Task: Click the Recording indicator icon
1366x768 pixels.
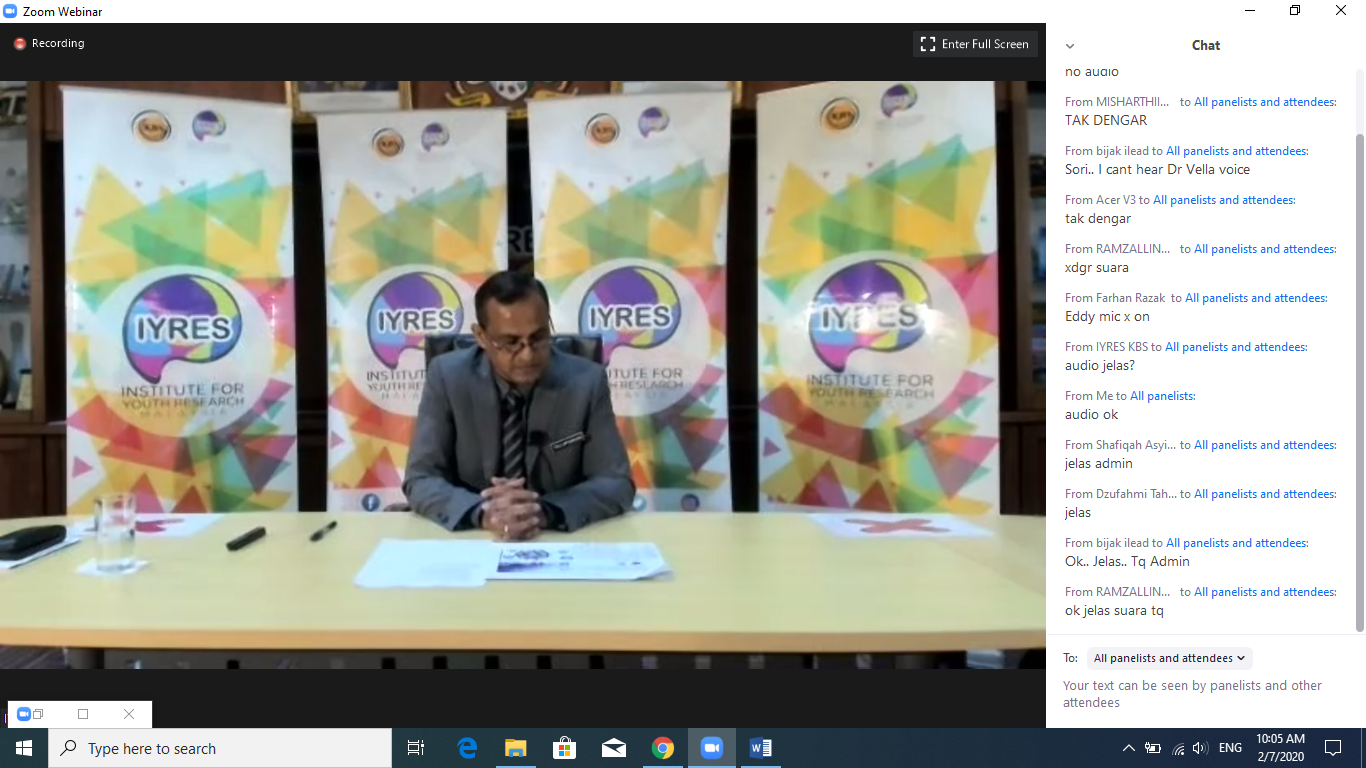Action: pos(19,44)
